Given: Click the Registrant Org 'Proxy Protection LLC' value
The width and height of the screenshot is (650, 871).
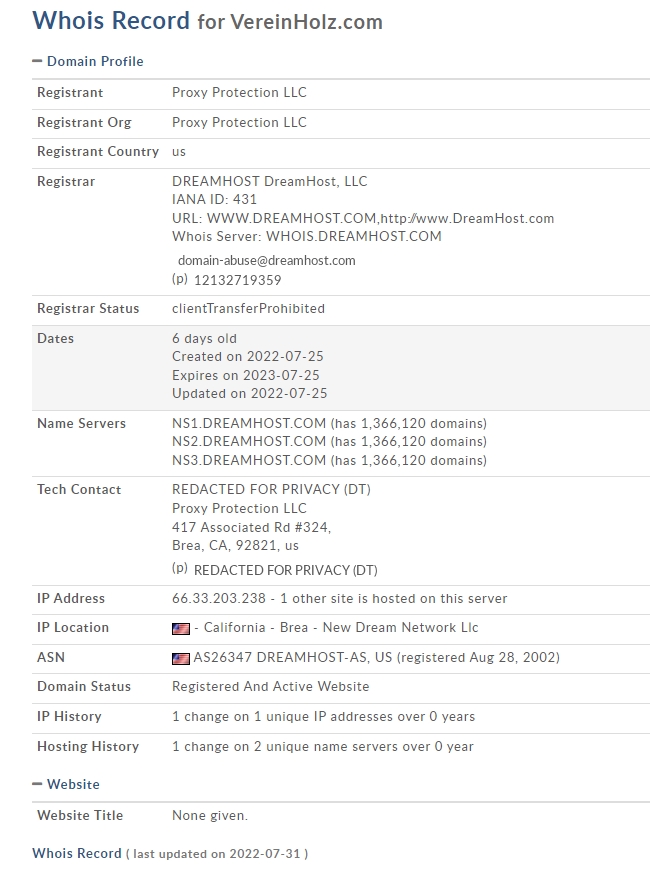Looking at the screenshot, I should click(239, 122).
